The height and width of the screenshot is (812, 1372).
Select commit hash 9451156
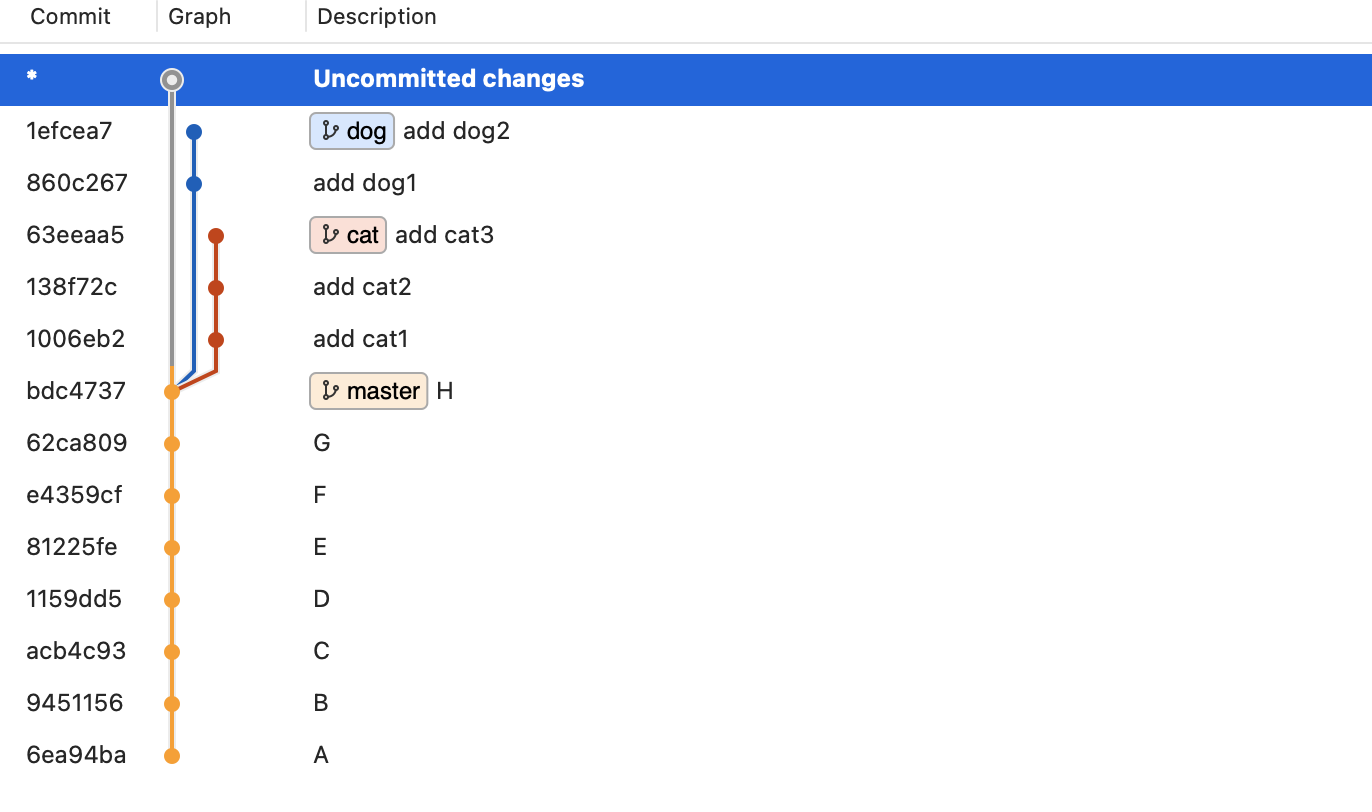[75, 703]
